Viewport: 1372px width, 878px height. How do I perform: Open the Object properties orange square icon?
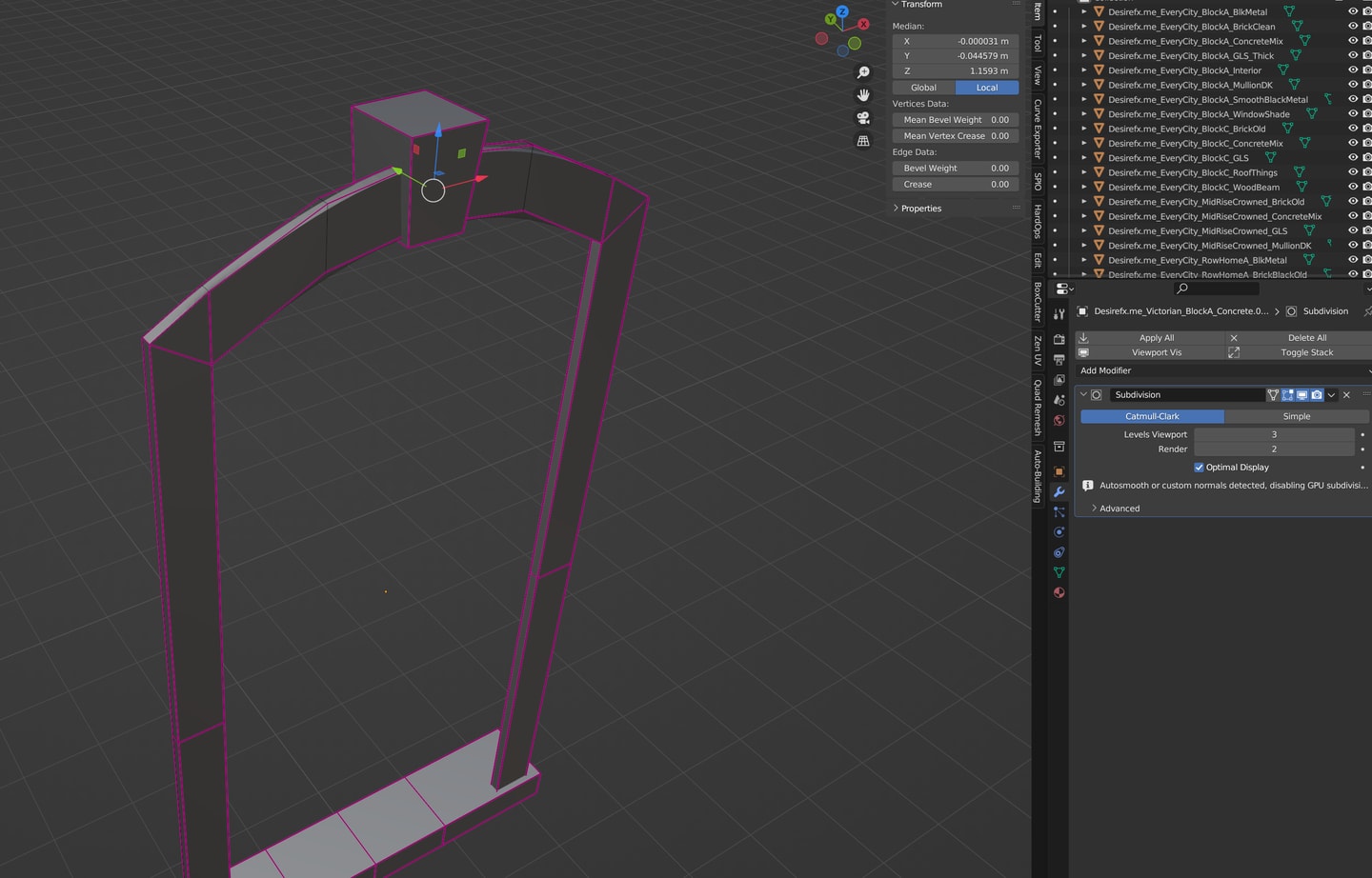1059,471
